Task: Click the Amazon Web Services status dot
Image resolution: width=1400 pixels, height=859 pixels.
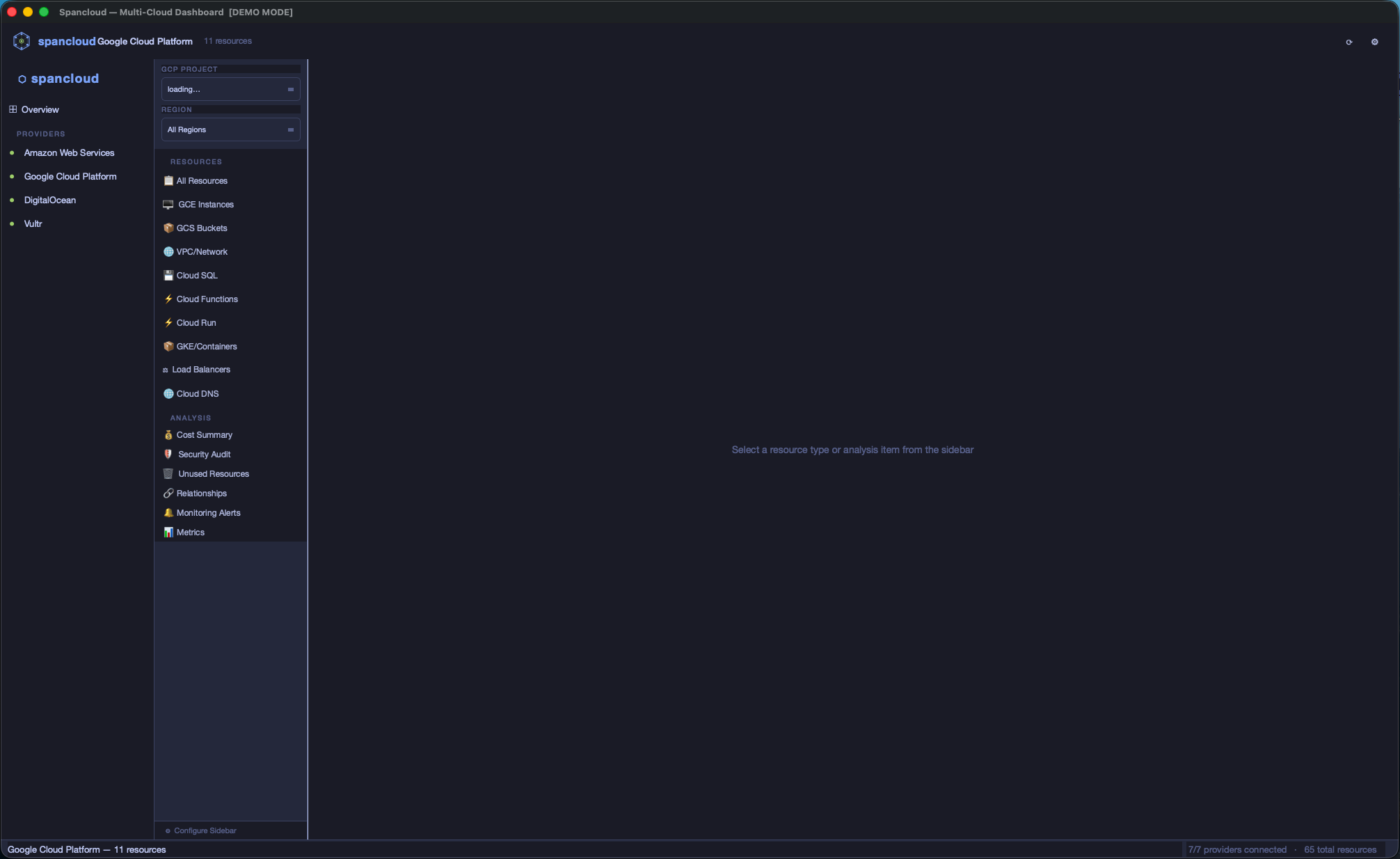Action: 12,153
